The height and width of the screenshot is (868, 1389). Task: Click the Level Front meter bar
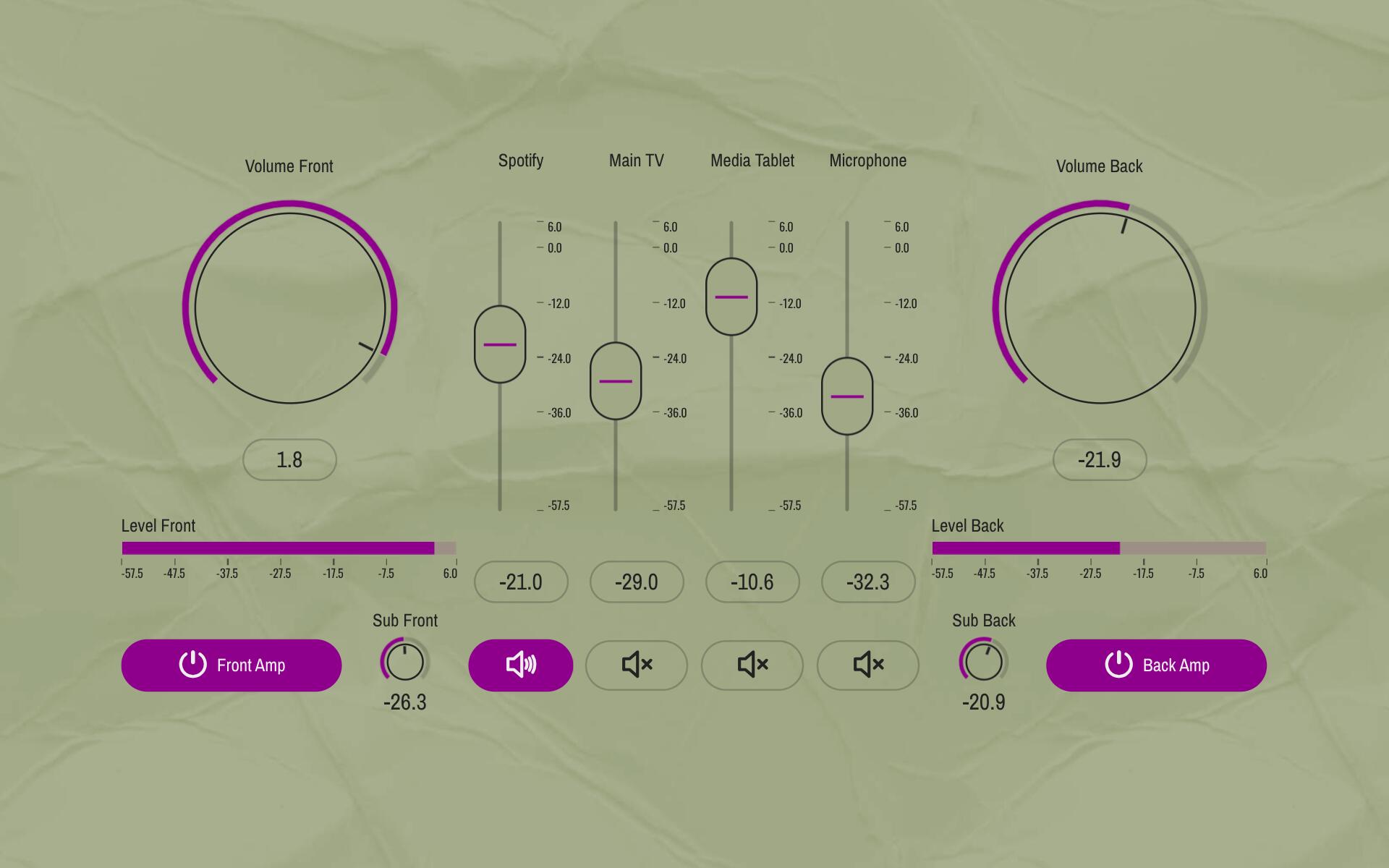[x=289, y=548]
